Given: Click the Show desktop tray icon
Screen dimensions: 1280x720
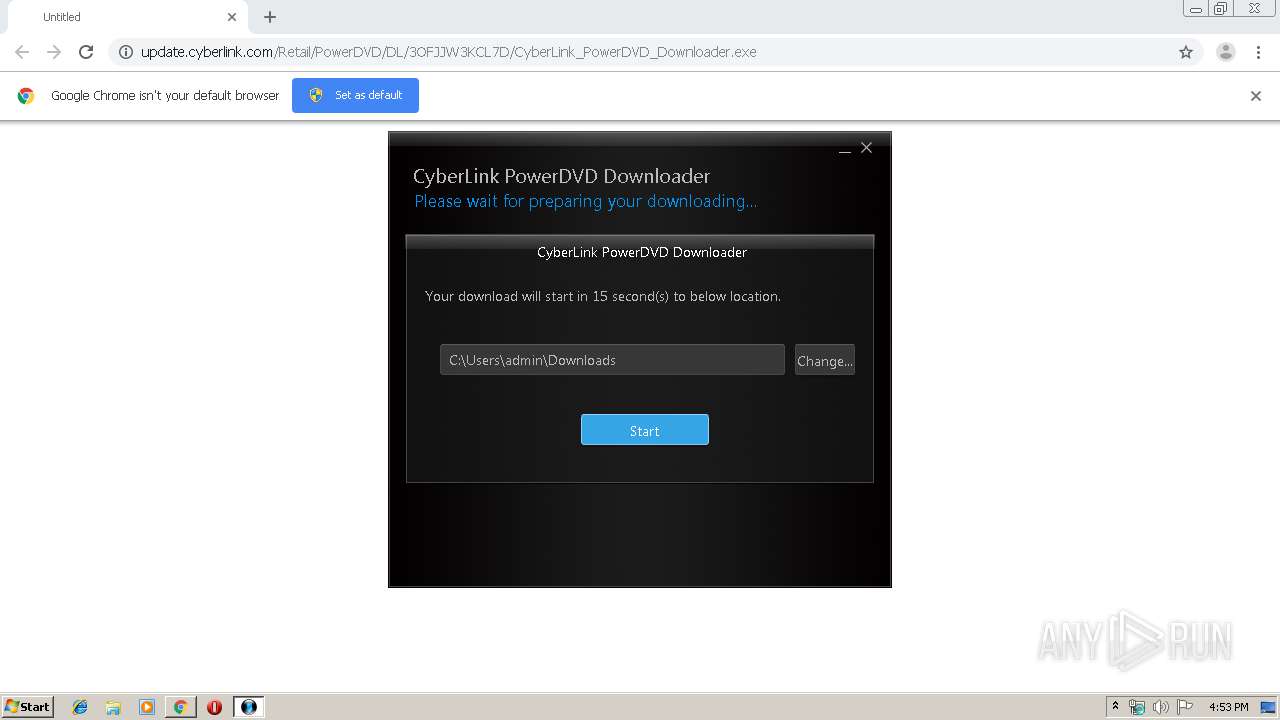Looking at the screenshot, I should pyautogui.click(x=1268, y=707).
